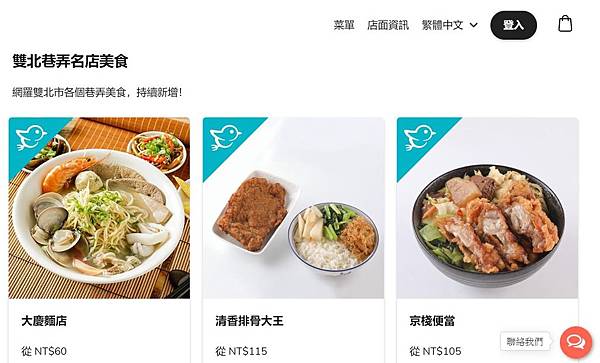Click the 聯絡我們 contact label
Screen dimensions: 600x363
click(x=525, y=341)
